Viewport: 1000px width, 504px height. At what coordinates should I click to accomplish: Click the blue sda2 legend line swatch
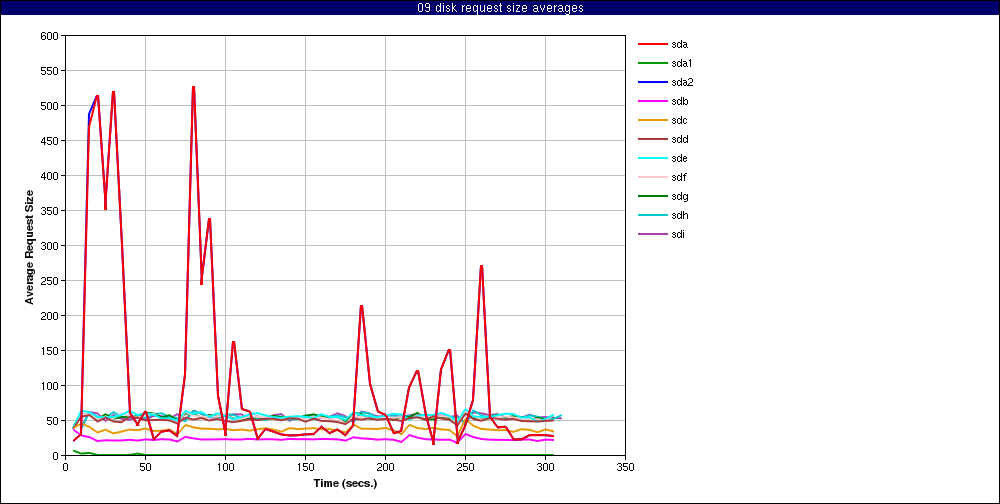coord(652,82)
